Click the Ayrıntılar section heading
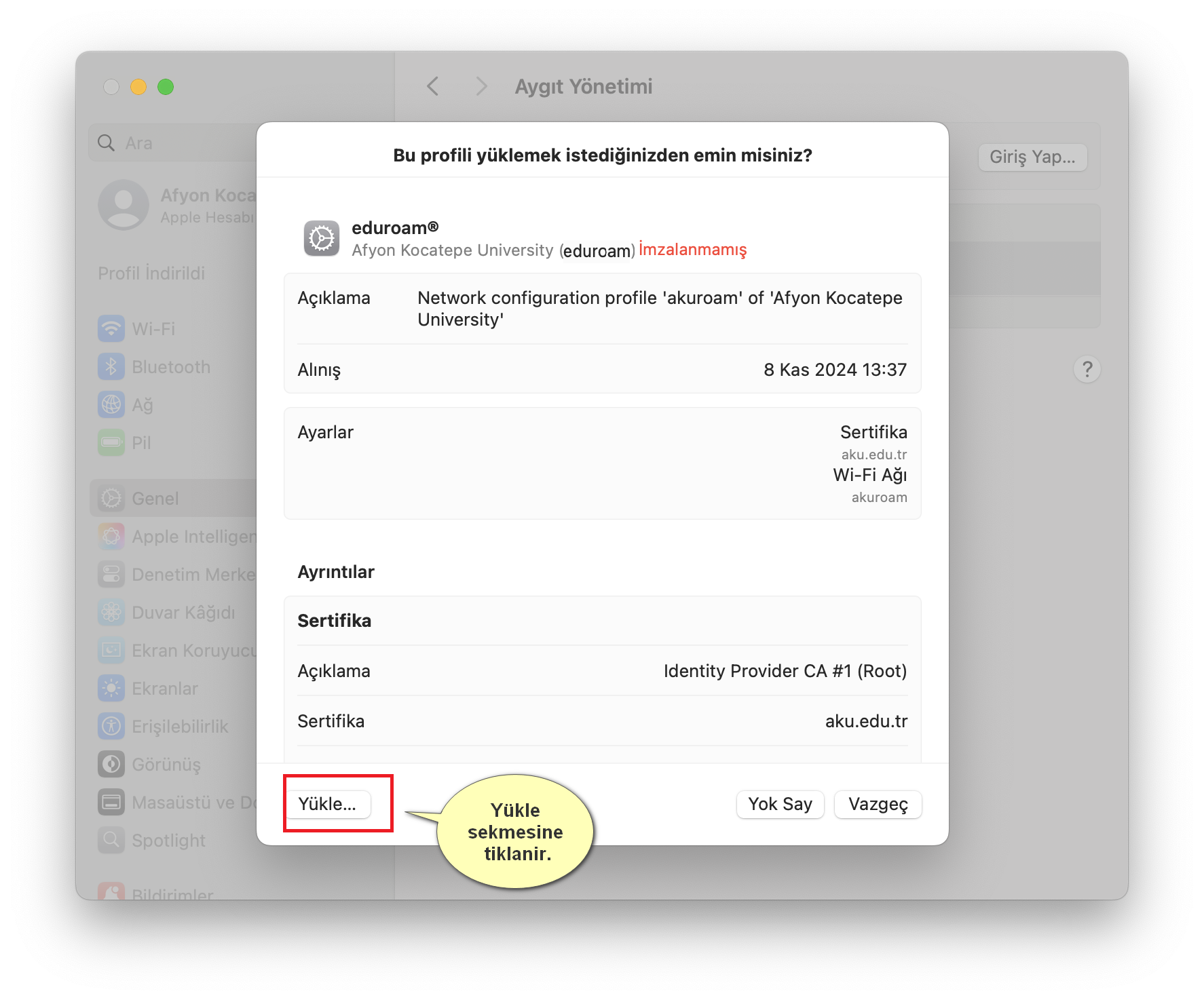This screenshot has height=1000, width=1204. click(336, 572)
